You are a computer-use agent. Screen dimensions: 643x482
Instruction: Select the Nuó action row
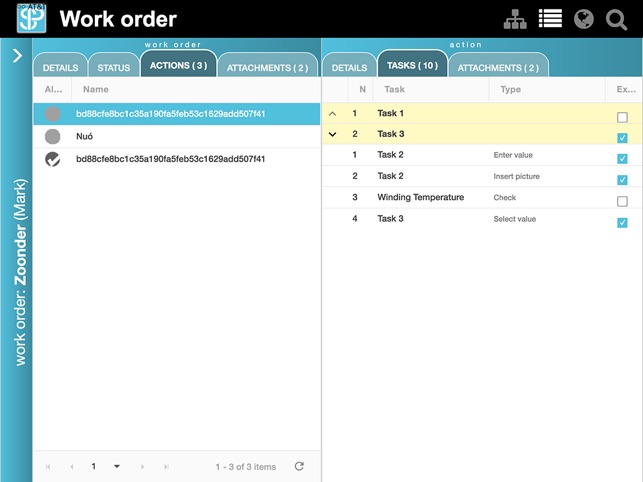177,137
